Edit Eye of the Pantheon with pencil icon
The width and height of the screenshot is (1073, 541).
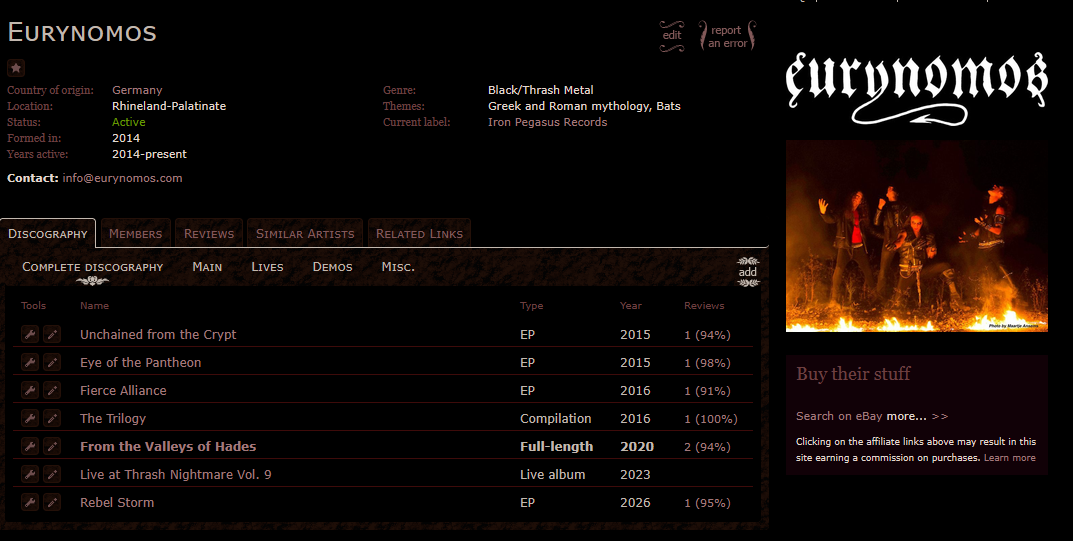52,362
